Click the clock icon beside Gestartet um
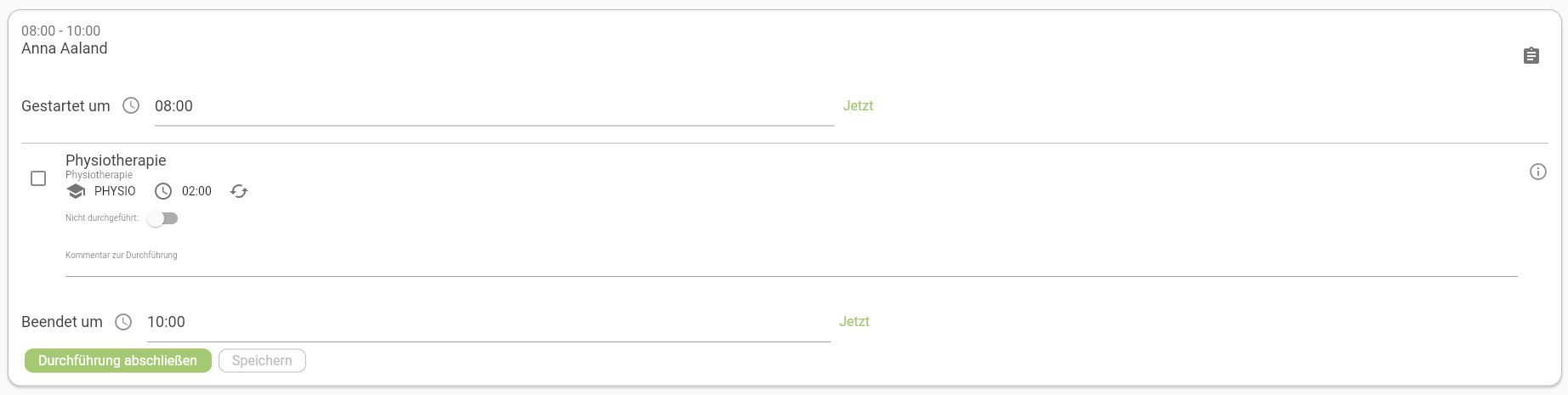 [131, 106]
